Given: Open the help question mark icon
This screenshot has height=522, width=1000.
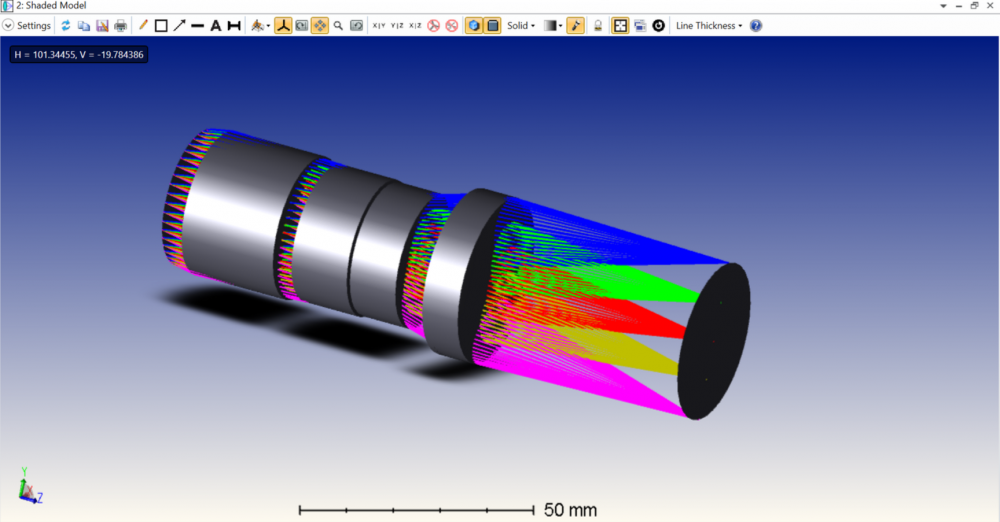Looking at the screenshot, I should [755, 25].
